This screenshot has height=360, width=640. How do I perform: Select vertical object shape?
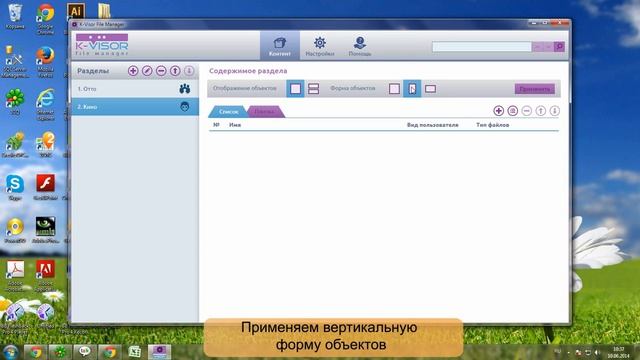click(412, 89)
